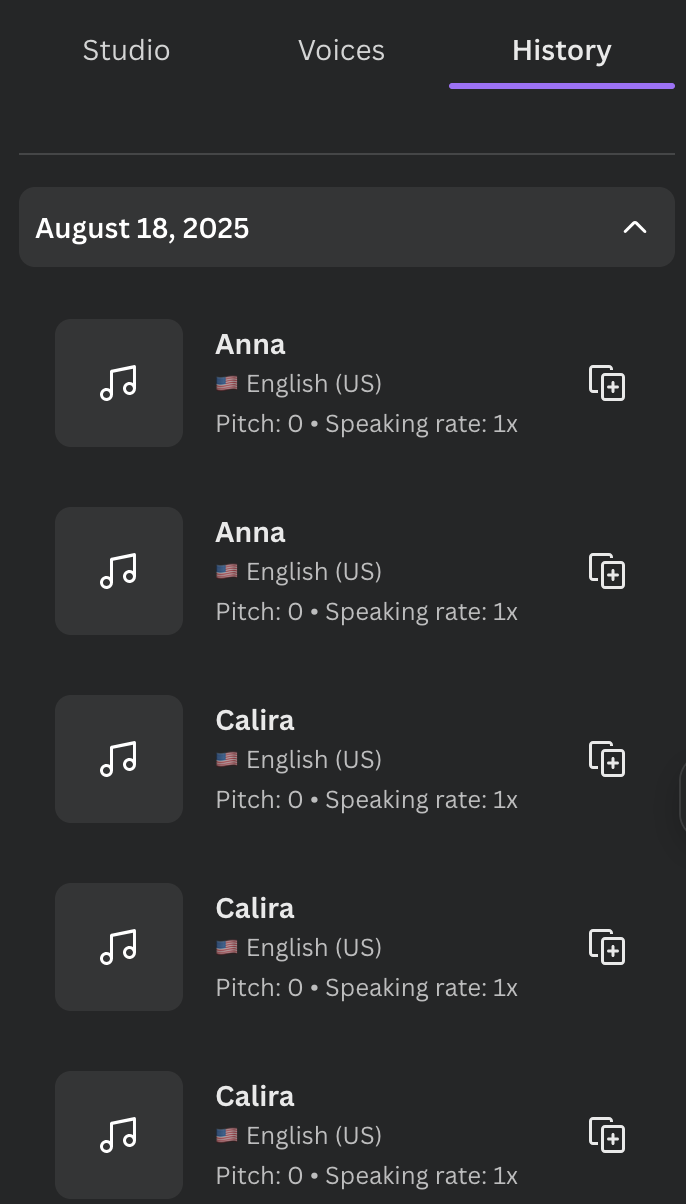Image resolution: width=686 pixels, height=1204 pixels.
Task: Click duplicate icon for third Calira entry
Action: pyautogui.click(x=607, y=1135)
